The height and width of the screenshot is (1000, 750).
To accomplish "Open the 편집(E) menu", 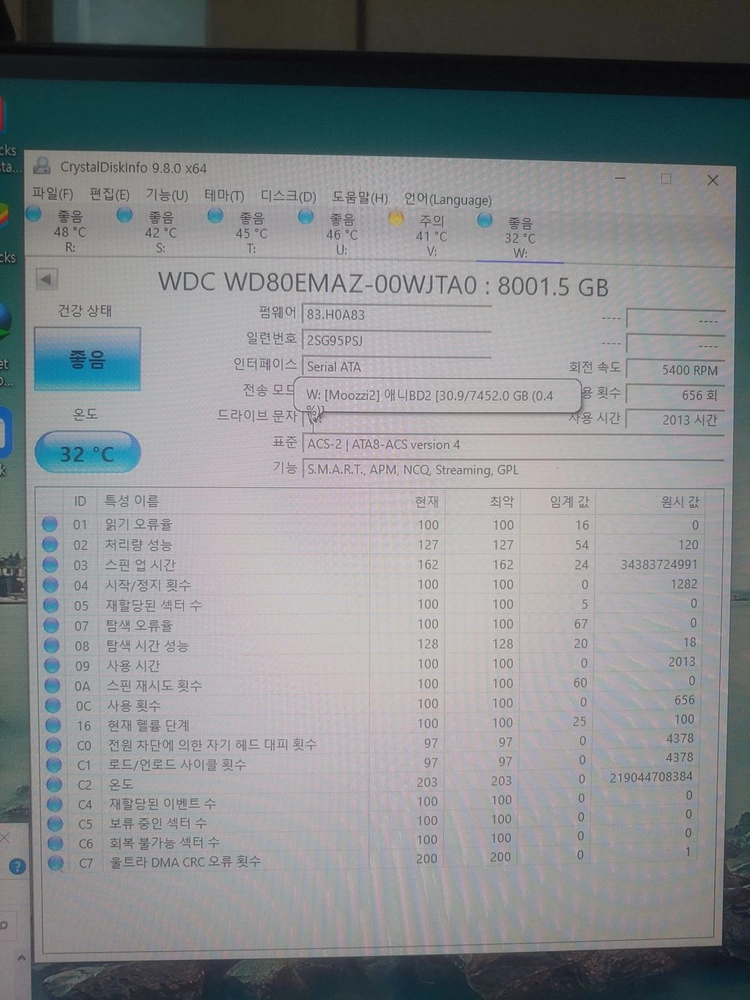I will click(x=110, y=194).
